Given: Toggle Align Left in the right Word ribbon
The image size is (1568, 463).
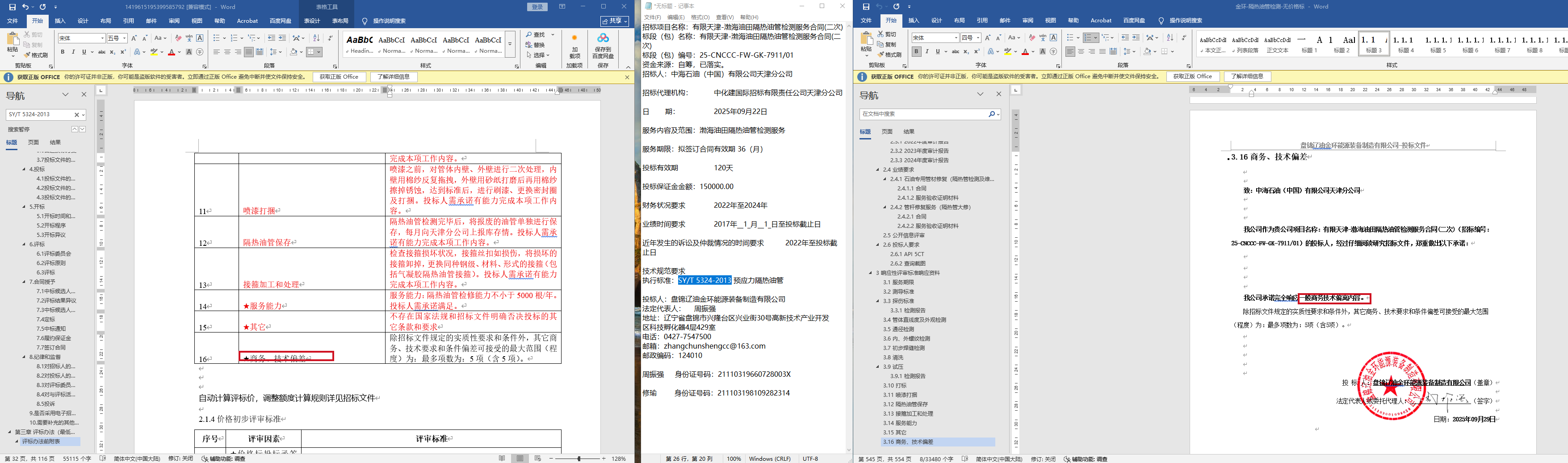Looking at the screenshot, I should (1070, 52).
